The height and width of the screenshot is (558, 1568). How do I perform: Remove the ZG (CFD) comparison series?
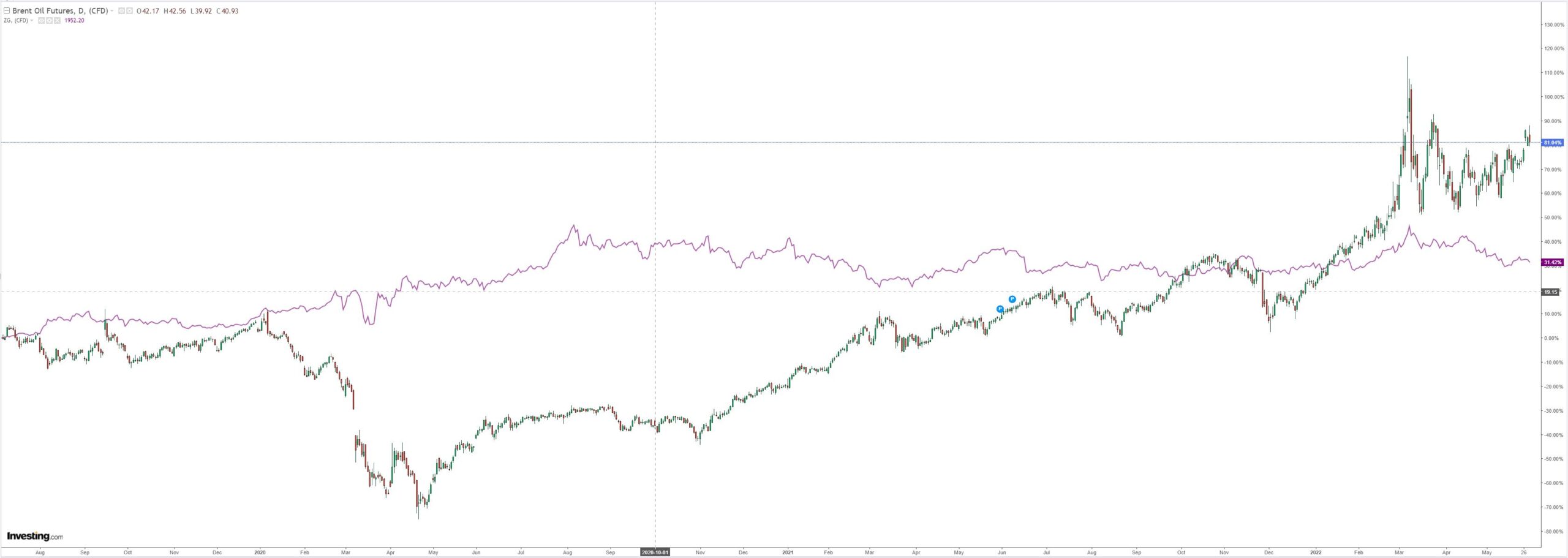pos(57,21)
